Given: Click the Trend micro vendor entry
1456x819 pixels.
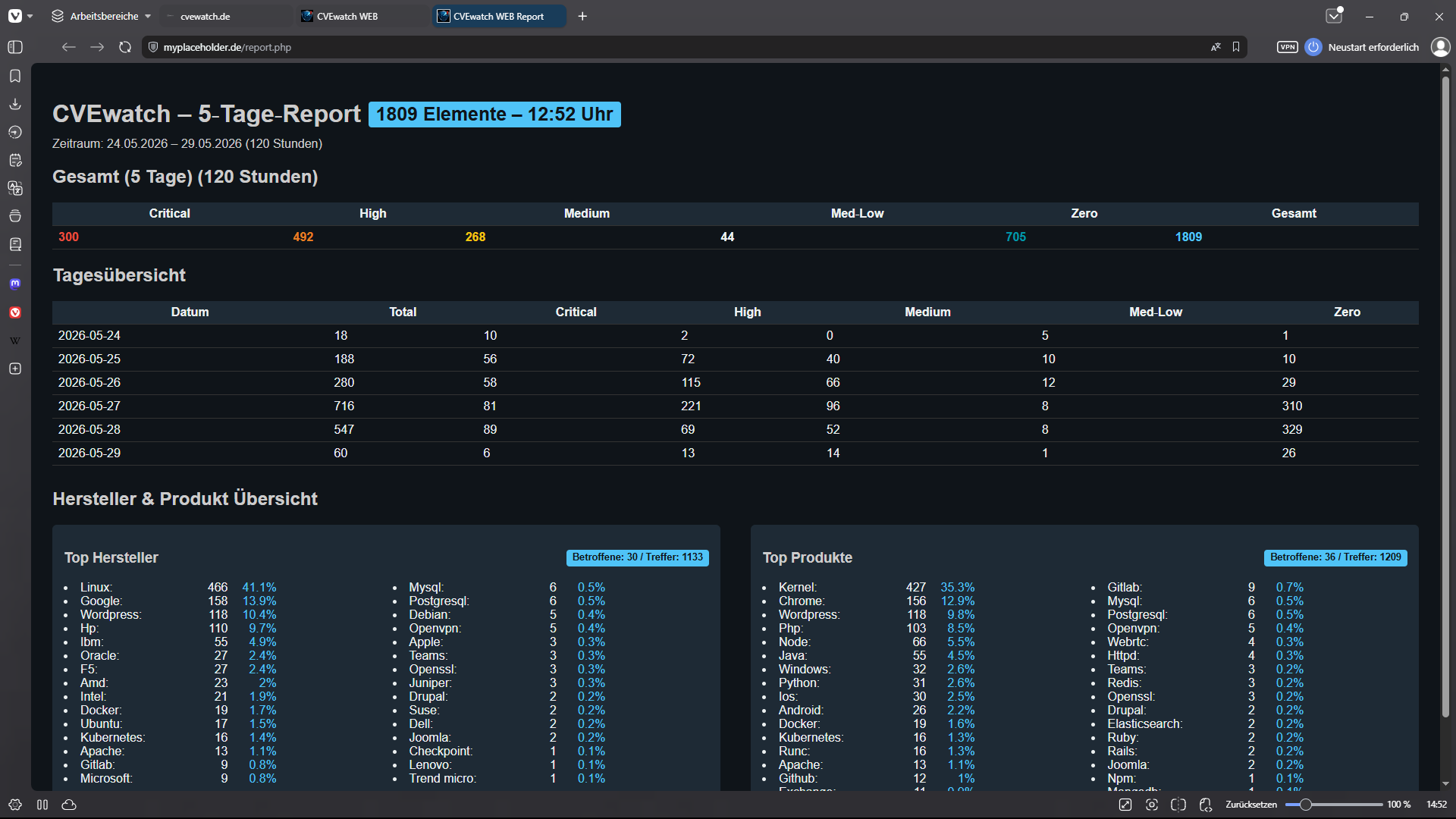Looking at the screenshot, I should coord(443,779).
